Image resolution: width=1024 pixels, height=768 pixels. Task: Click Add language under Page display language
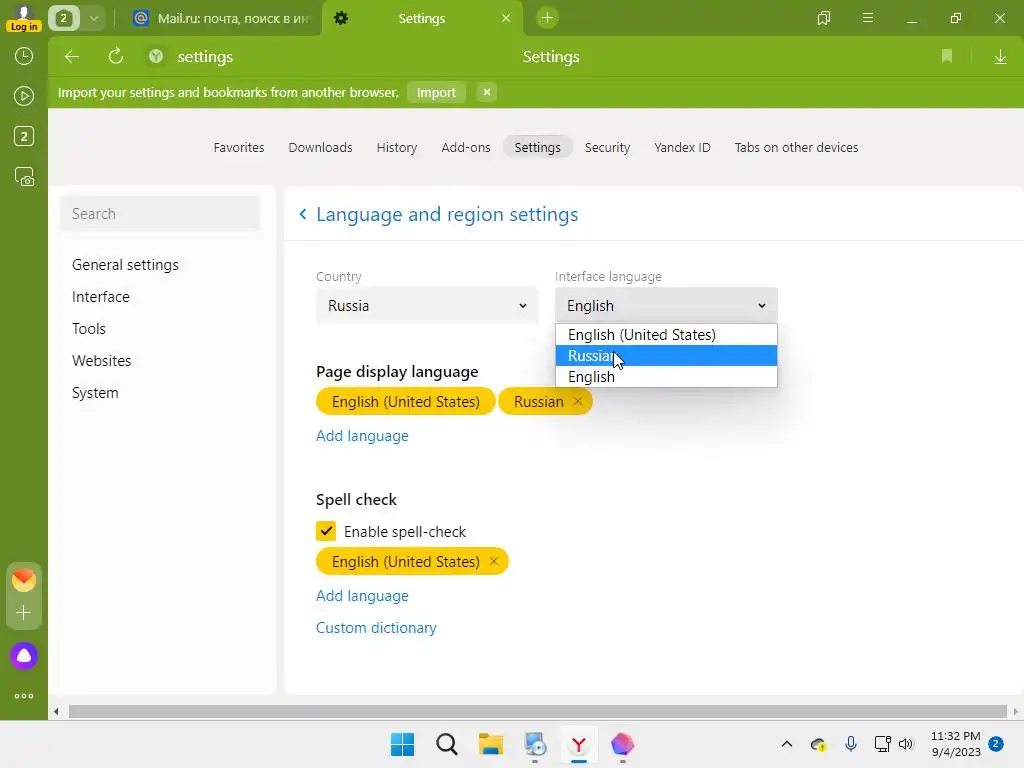pyautogui.click(x=362, y=436)
